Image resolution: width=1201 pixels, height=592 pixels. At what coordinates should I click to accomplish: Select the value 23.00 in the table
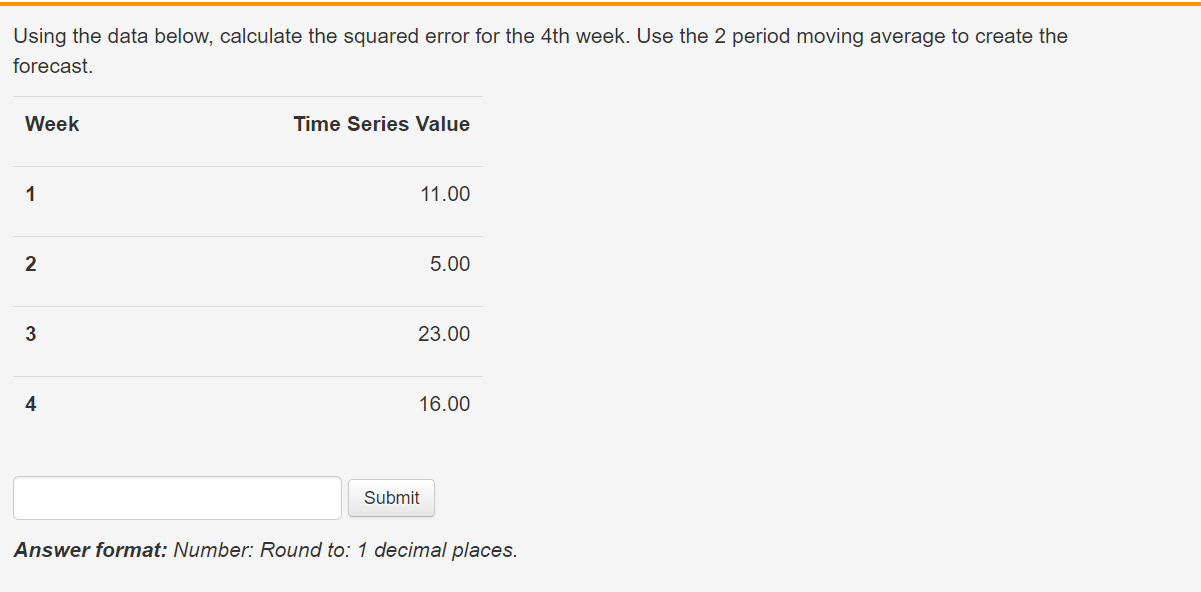(444, 334)
